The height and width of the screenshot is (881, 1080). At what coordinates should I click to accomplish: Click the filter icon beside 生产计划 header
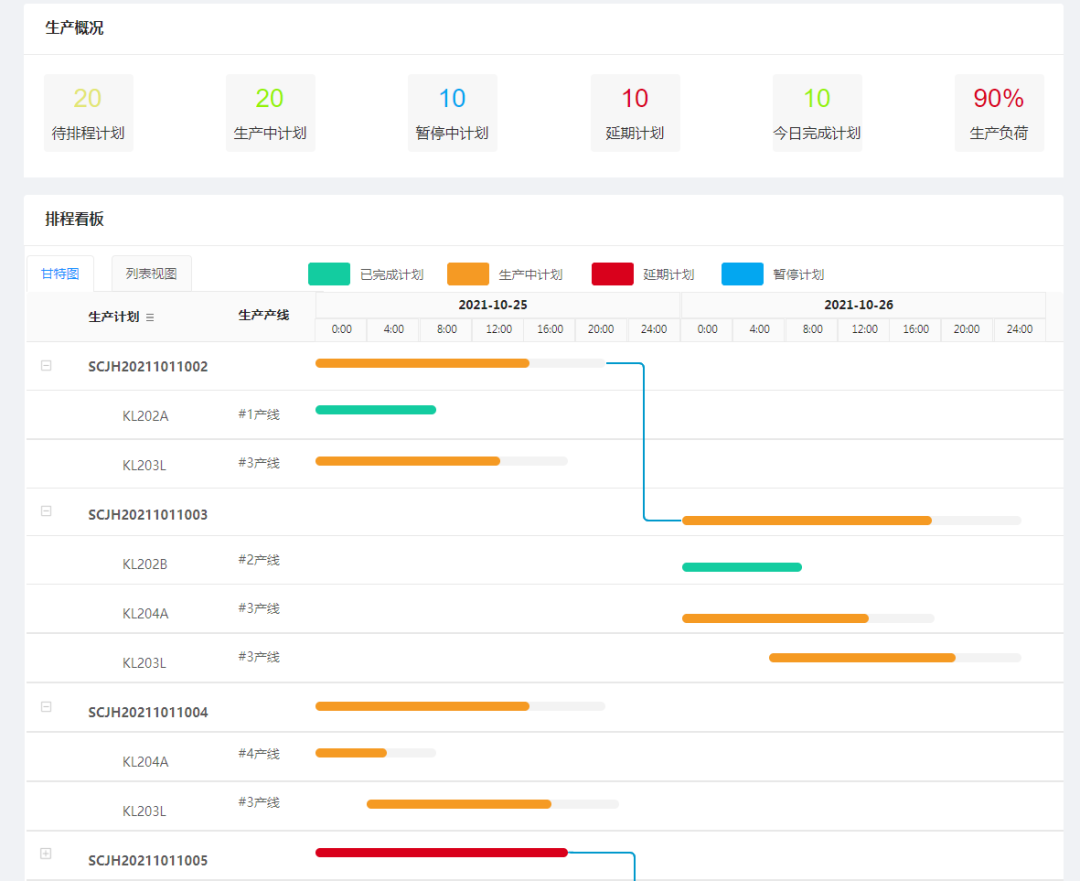(x=150, y=317)
